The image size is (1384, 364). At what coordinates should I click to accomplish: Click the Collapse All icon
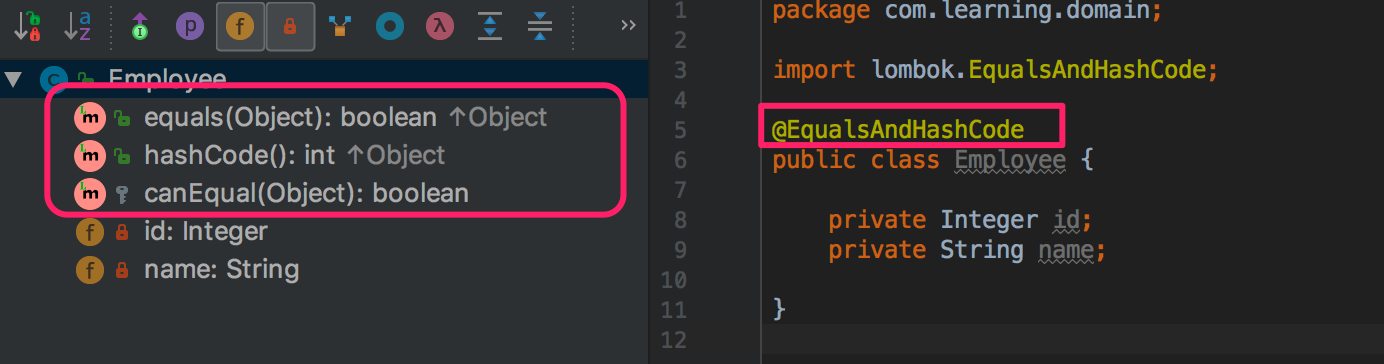[x=540, y=27]
